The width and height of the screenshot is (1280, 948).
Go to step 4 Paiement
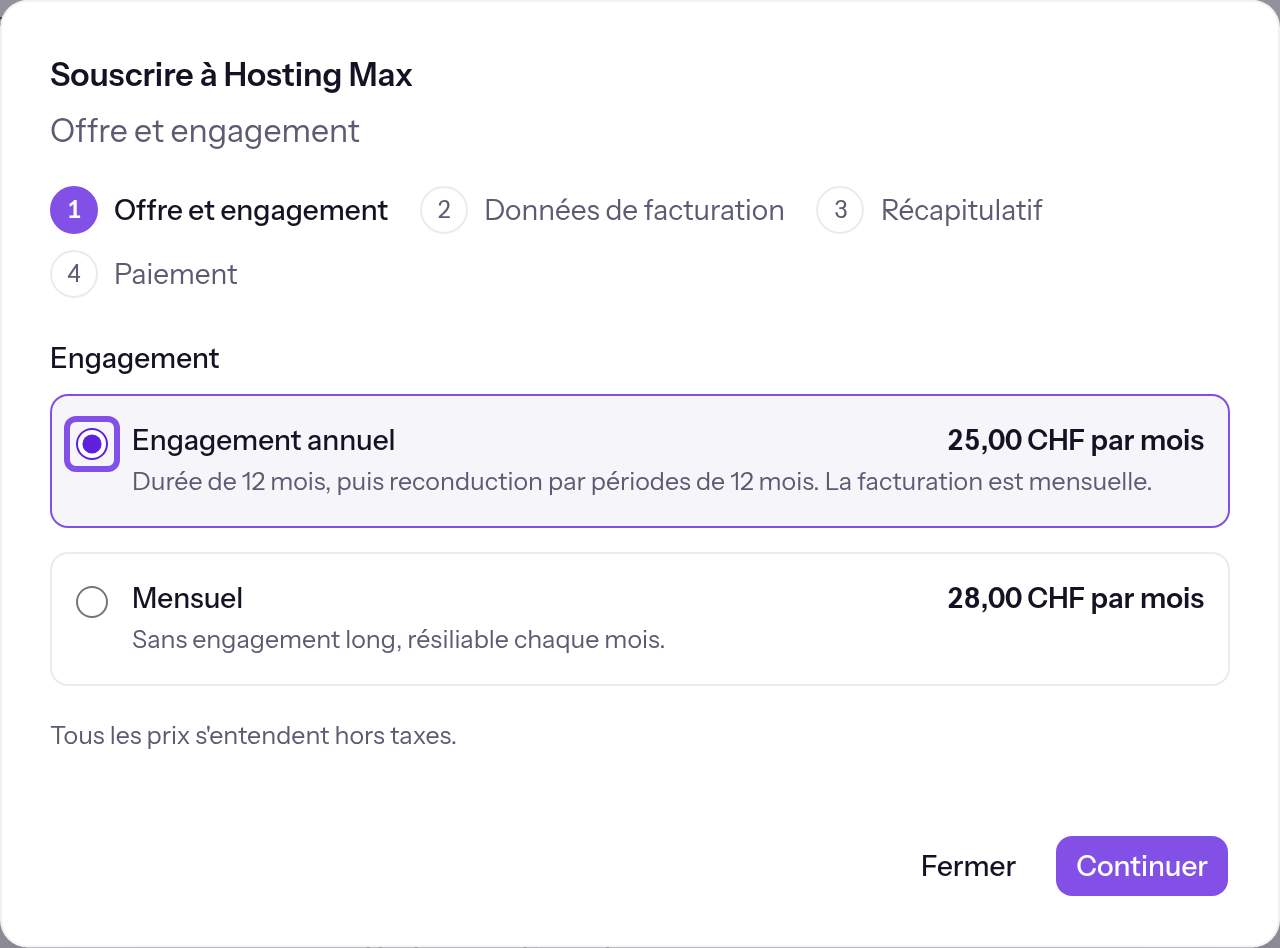click(144, 274)
